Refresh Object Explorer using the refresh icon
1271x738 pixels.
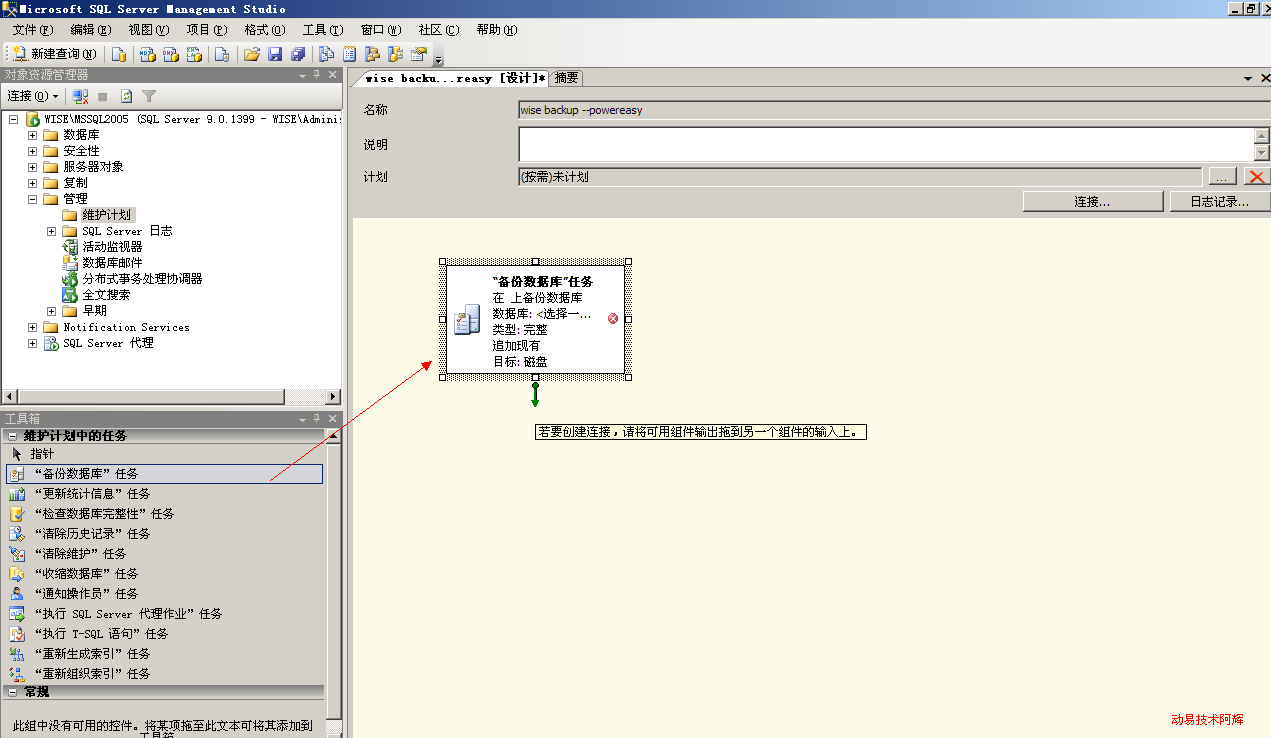pyautogui.click(x=127, y=96)
